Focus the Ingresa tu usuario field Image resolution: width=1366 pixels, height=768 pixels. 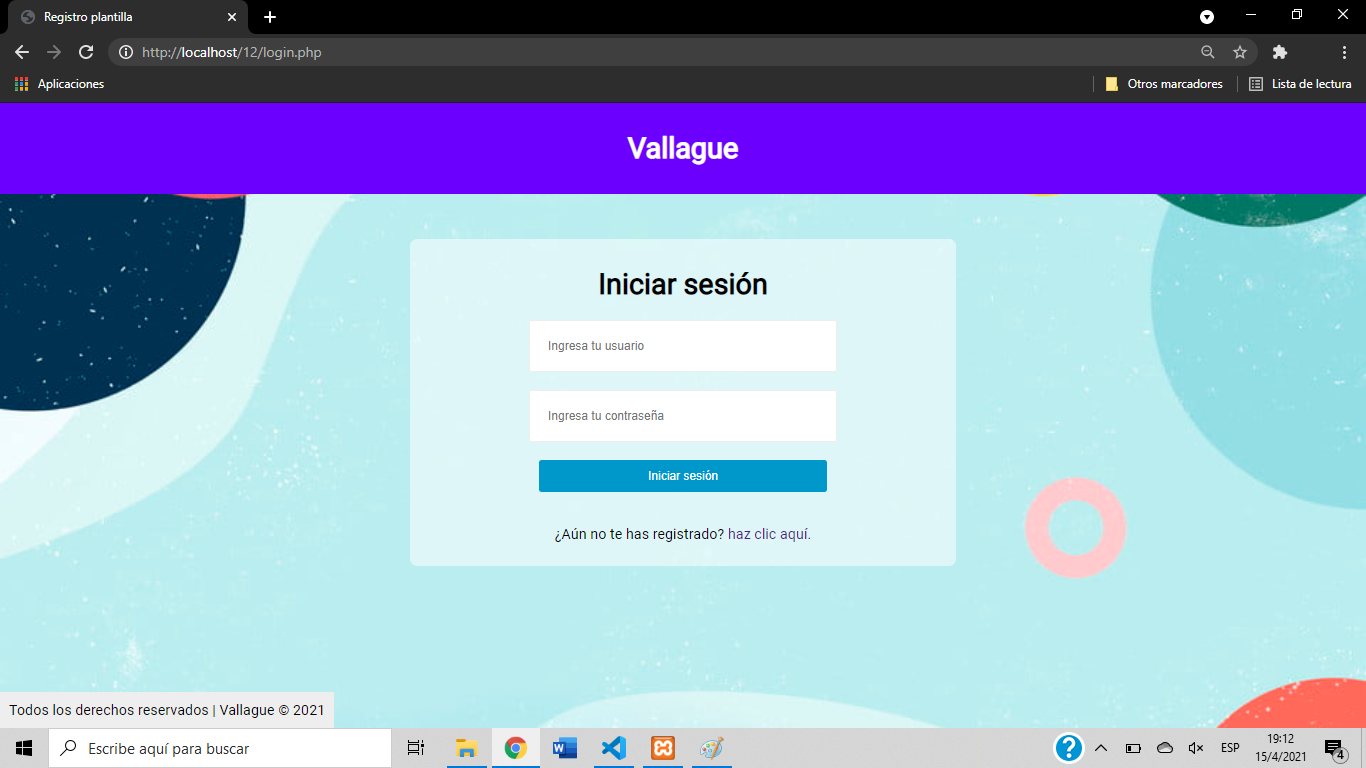(683, 346)
